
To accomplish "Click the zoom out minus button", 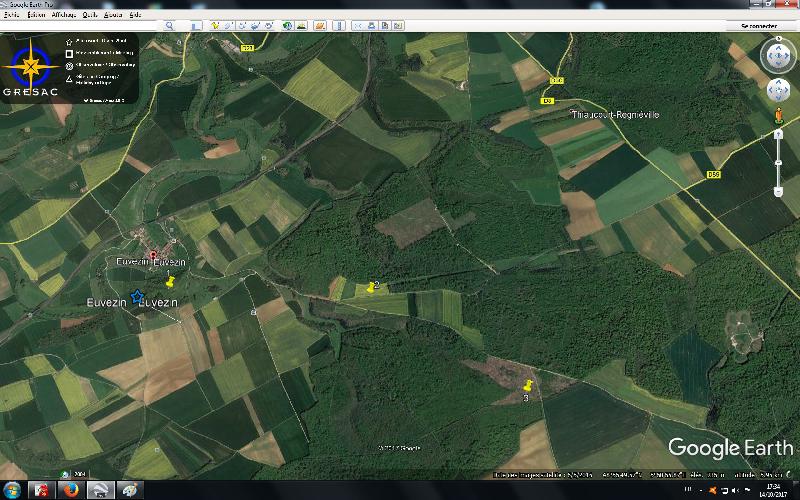I will pyautogui.click(x=778, y=192).
